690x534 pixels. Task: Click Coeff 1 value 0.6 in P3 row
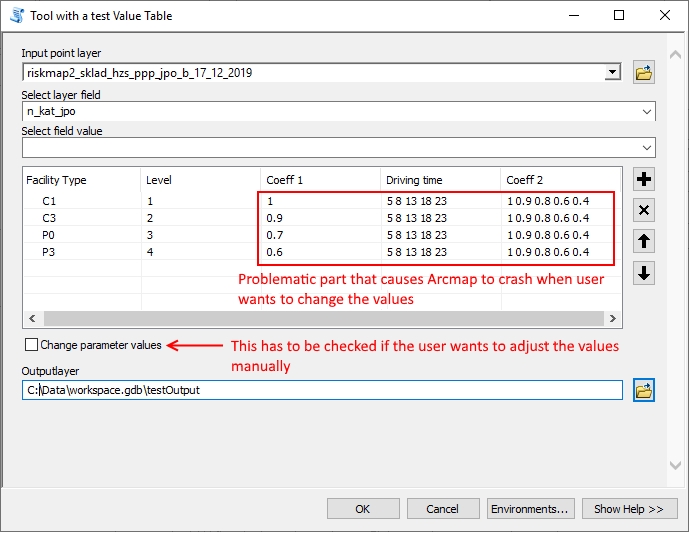(x=275, y=252)
